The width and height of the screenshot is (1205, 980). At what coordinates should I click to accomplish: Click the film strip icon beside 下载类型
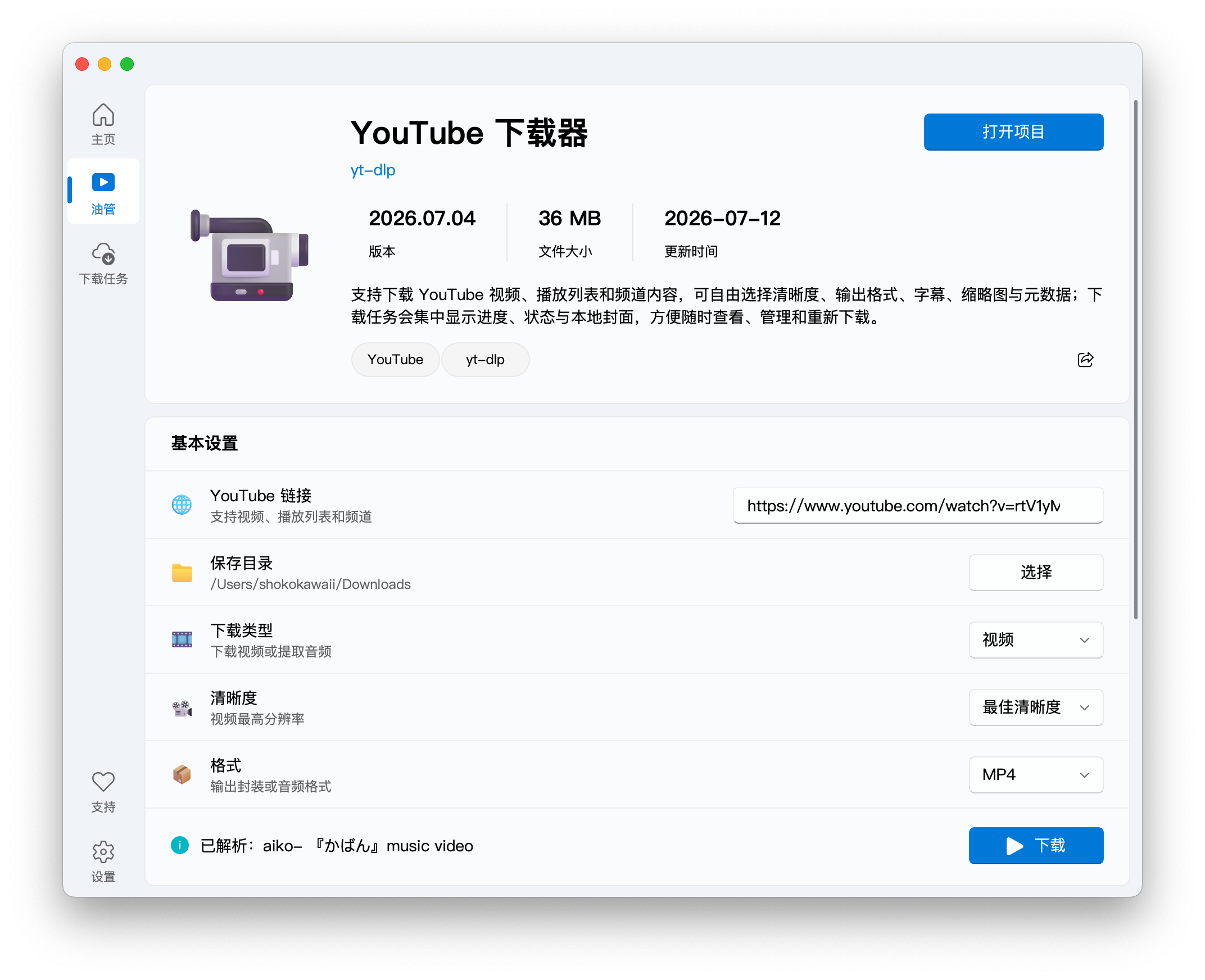[182, 639]
